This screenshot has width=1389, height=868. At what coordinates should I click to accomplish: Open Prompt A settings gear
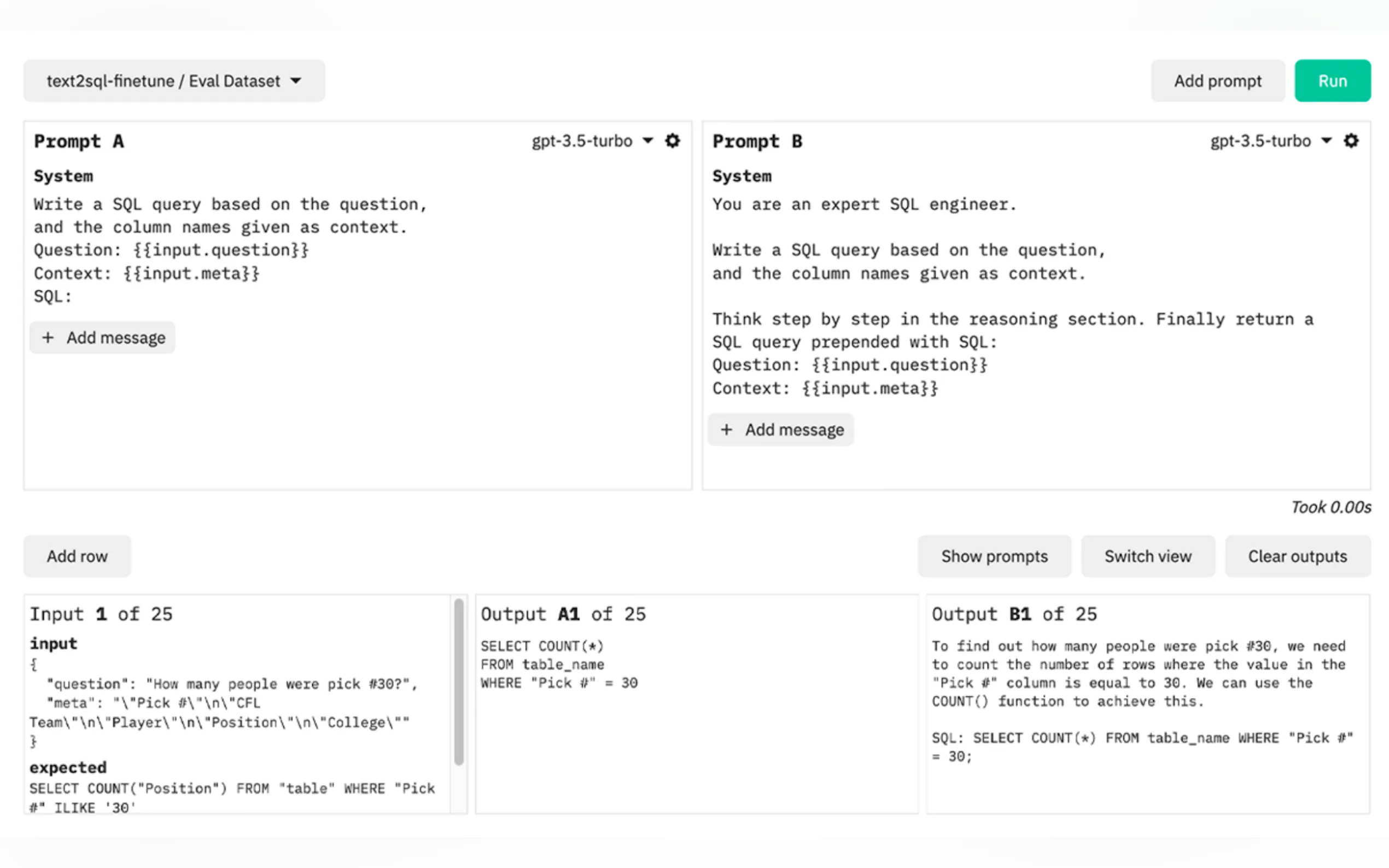[x=673, y=140]
